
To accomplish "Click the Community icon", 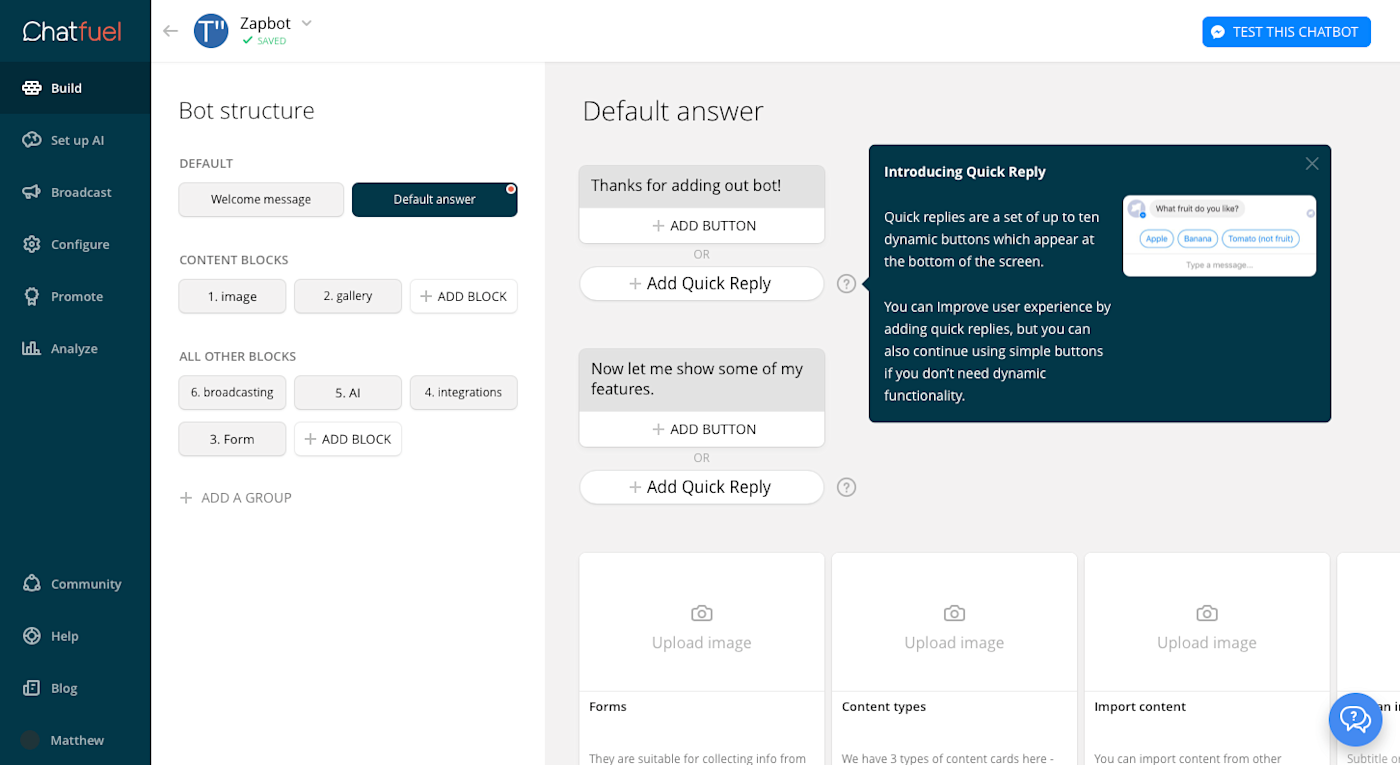I will tap(31, 584).
